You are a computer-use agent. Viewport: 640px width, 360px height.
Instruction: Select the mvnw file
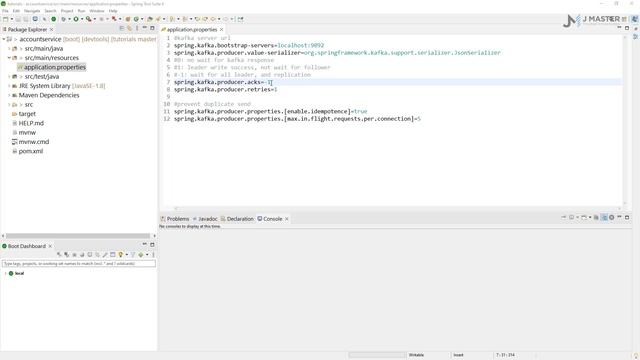click(27, 133)
